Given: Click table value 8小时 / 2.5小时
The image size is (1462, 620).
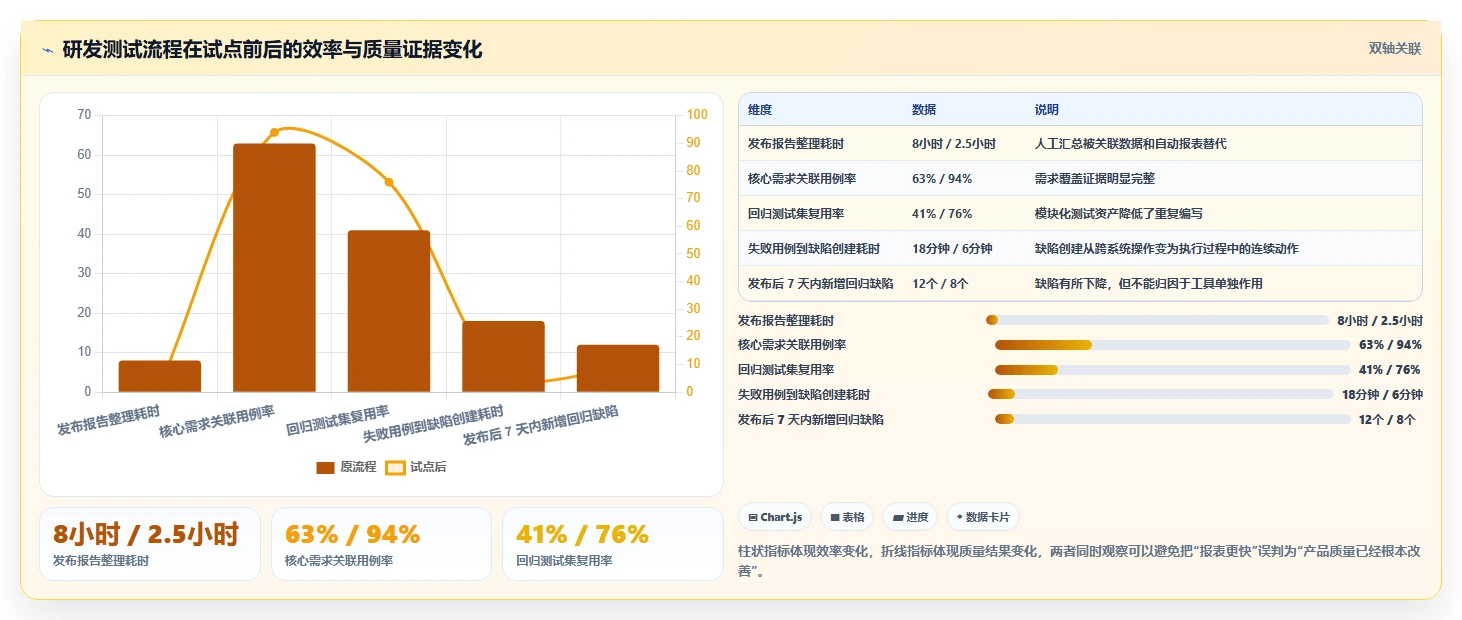Looking at the screenshot, I should pyautogui.click(x=954, y=144).
